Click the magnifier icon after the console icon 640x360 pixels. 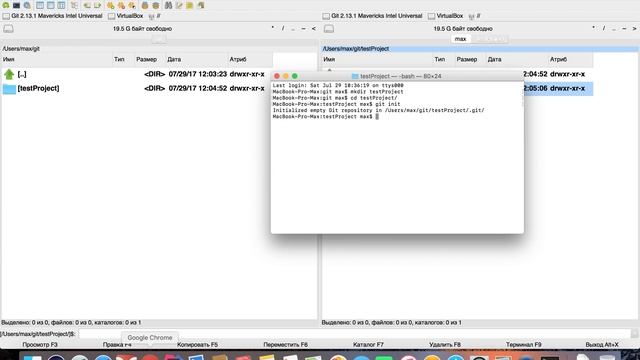27,5
